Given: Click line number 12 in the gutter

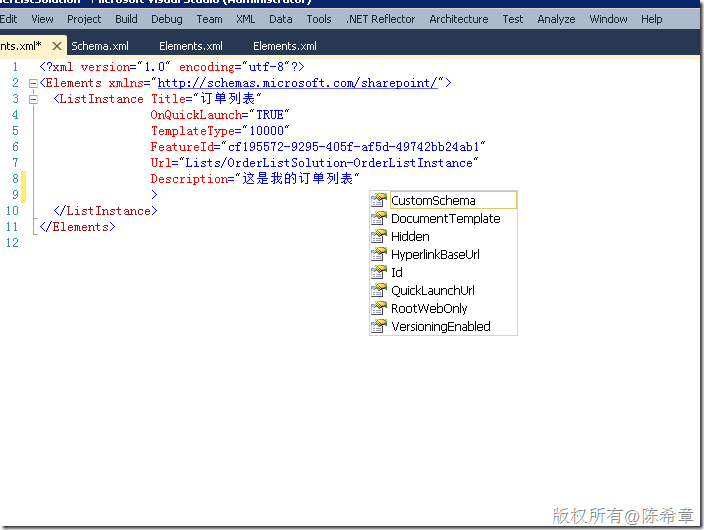Looking at the screenshot, I should pyautogui.click(x=12, y=243).
